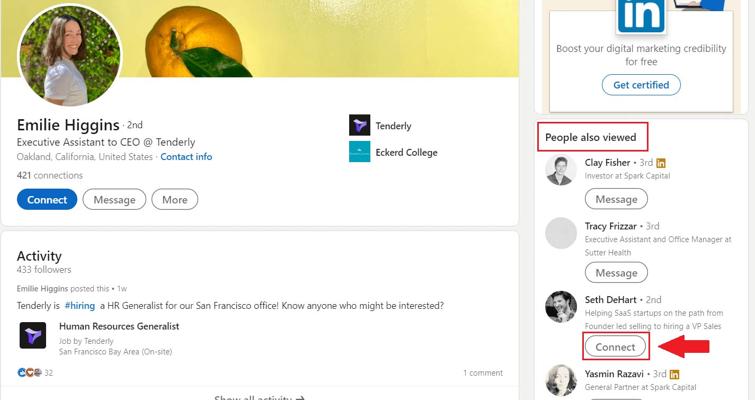Message Tracy Frizzar
The image size is (755, 400).
point(616,272)
